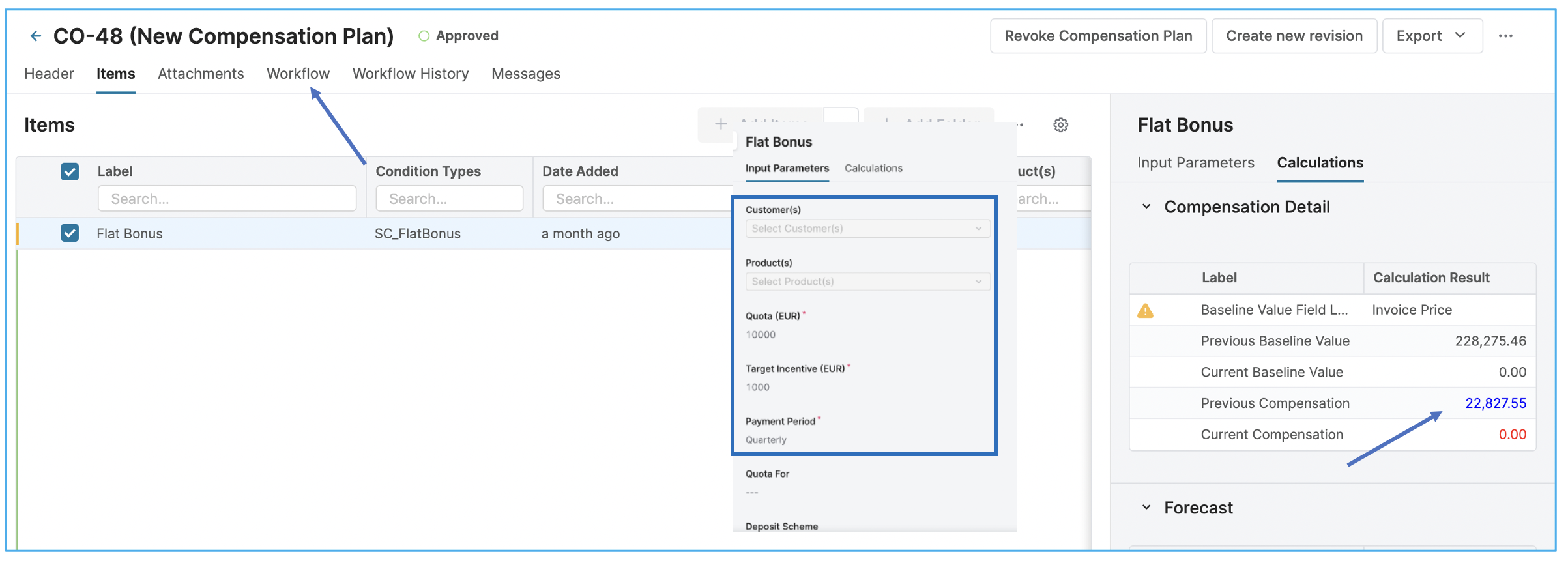Image resolution: width=1568 pixels, height=563 pixels.
Task: Click the warning triangle on Baseline Value row
Action: [x=1145, y=311]
